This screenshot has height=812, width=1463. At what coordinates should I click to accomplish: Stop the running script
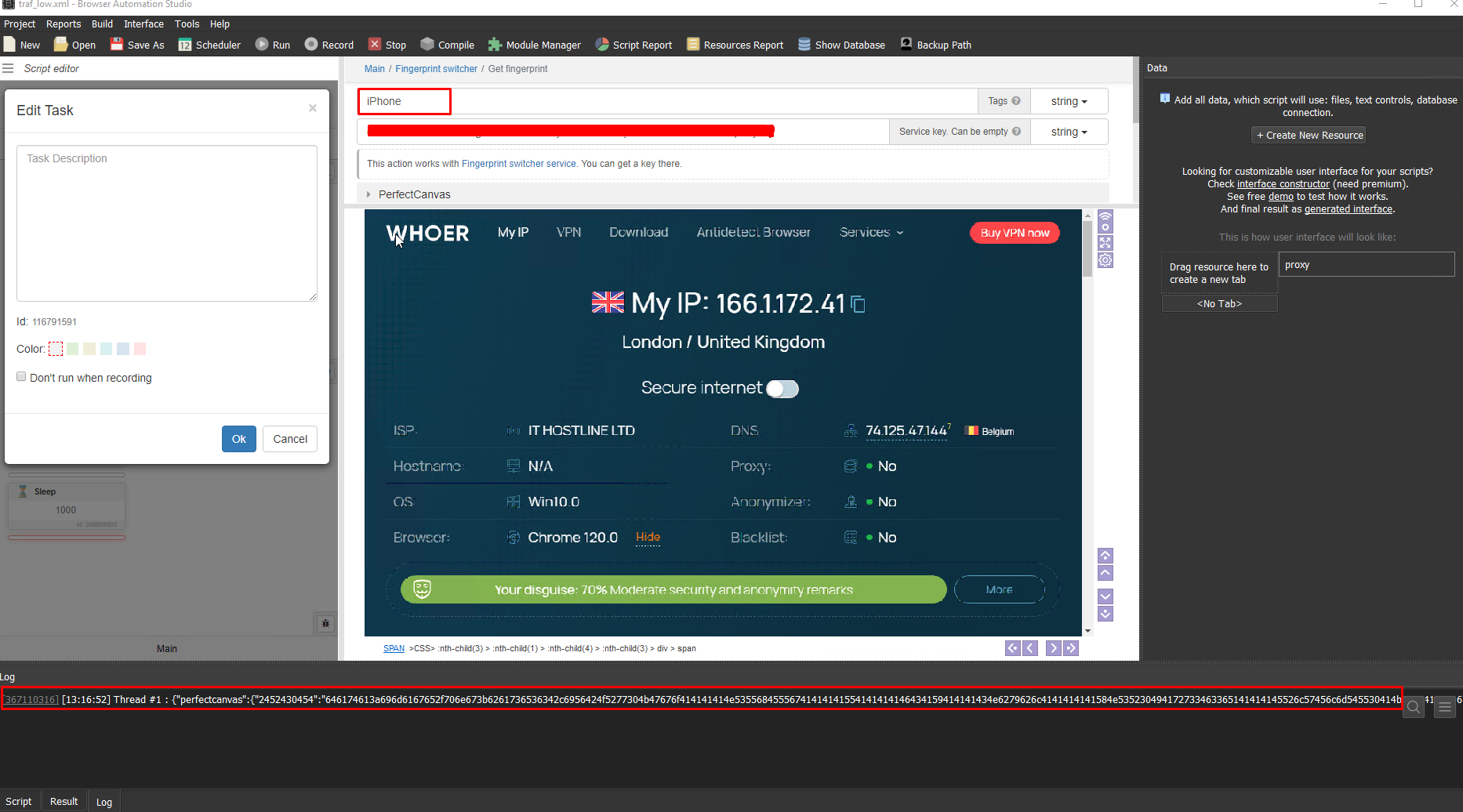coord(376,45)
